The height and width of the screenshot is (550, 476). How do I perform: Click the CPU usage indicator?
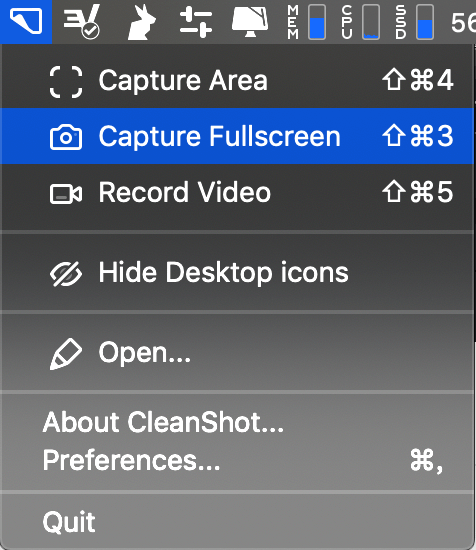(360, 22)
